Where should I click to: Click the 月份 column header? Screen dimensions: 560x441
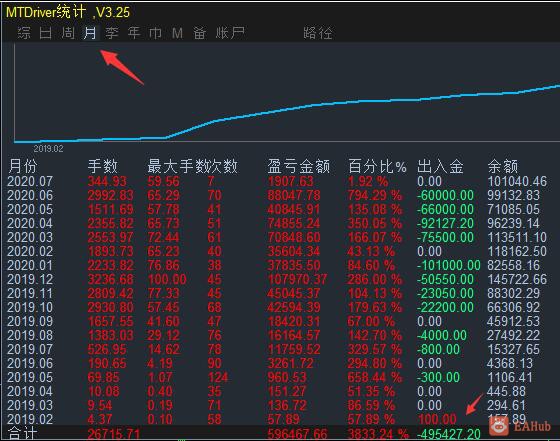(23, 166)
